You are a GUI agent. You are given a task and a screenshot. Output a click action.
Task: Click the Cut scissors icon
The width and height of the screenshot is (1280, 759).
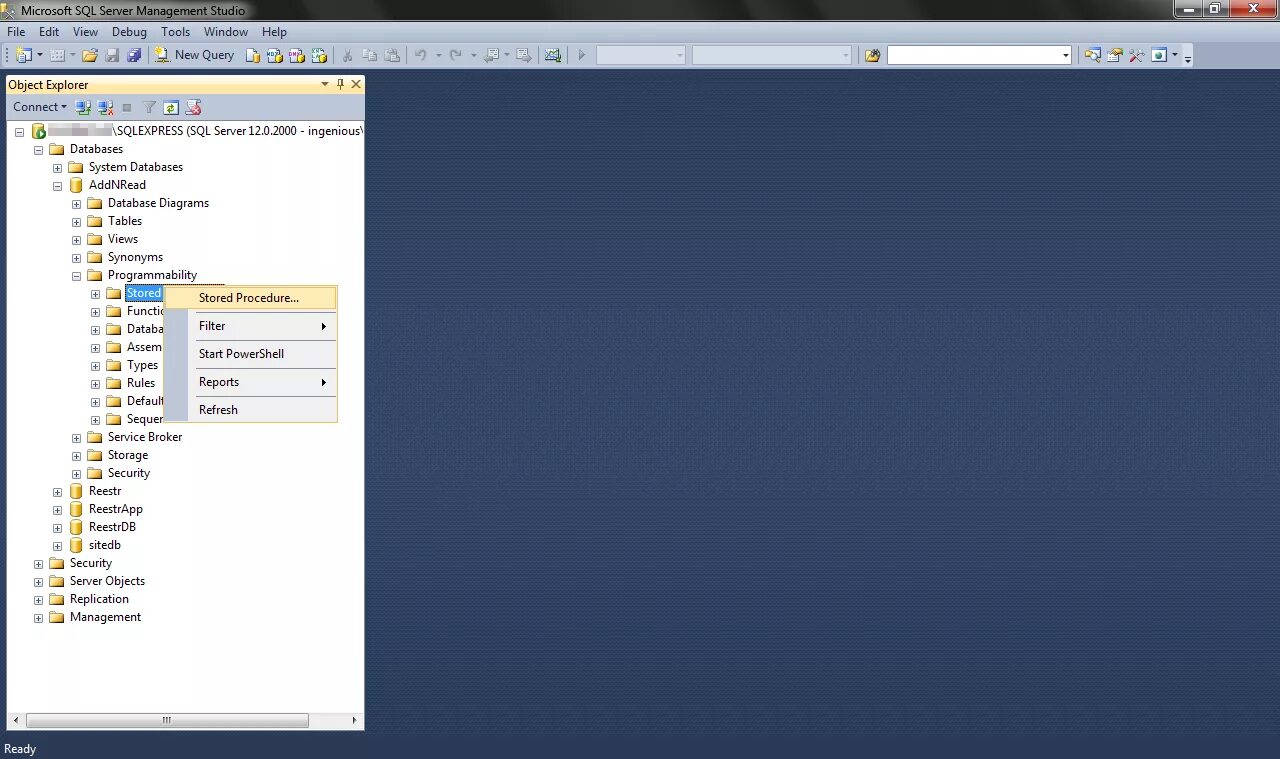click(x=348, y=55)
